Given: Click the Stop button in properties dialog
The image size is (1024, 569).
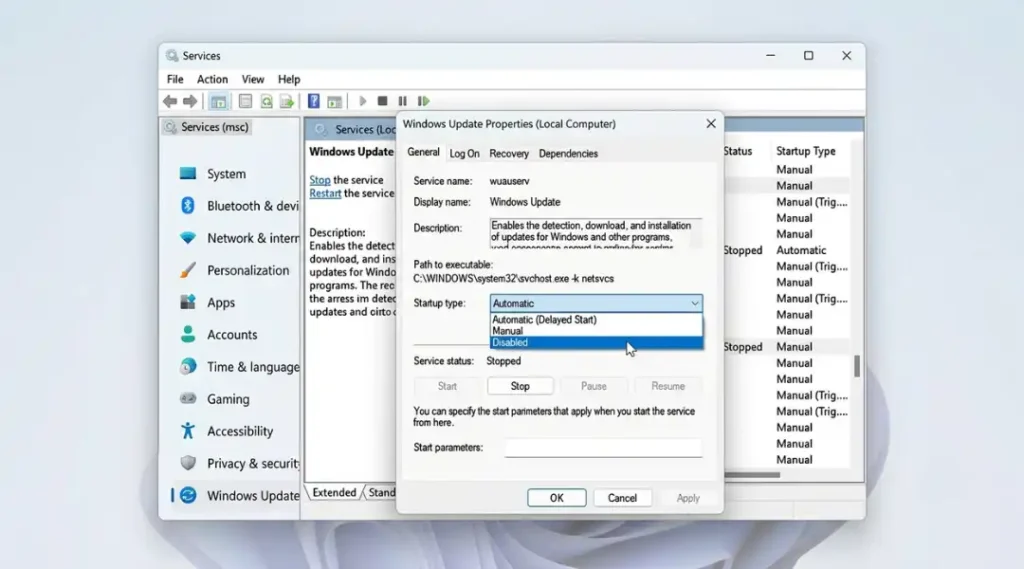Looking at the screenshot, I should [520, 386].
